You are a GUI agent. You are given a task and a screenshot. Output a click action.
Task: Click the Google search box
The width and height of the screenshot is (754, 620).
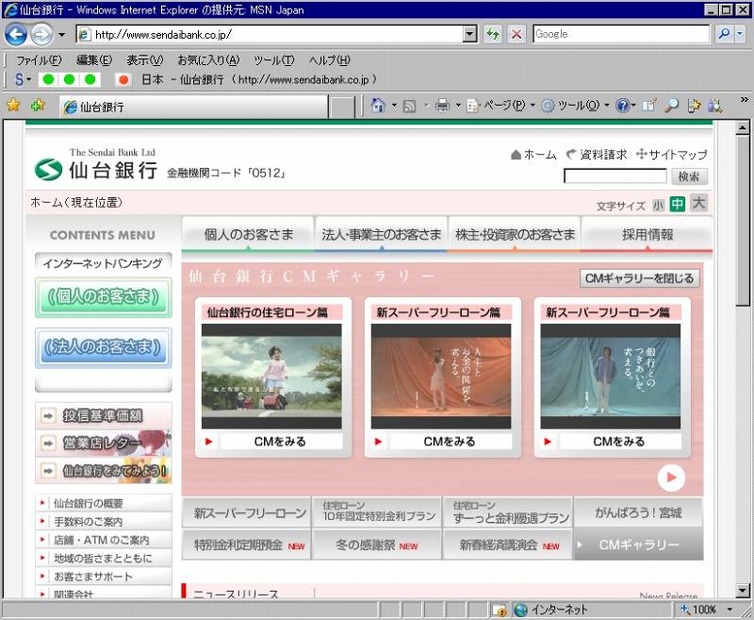621,34
